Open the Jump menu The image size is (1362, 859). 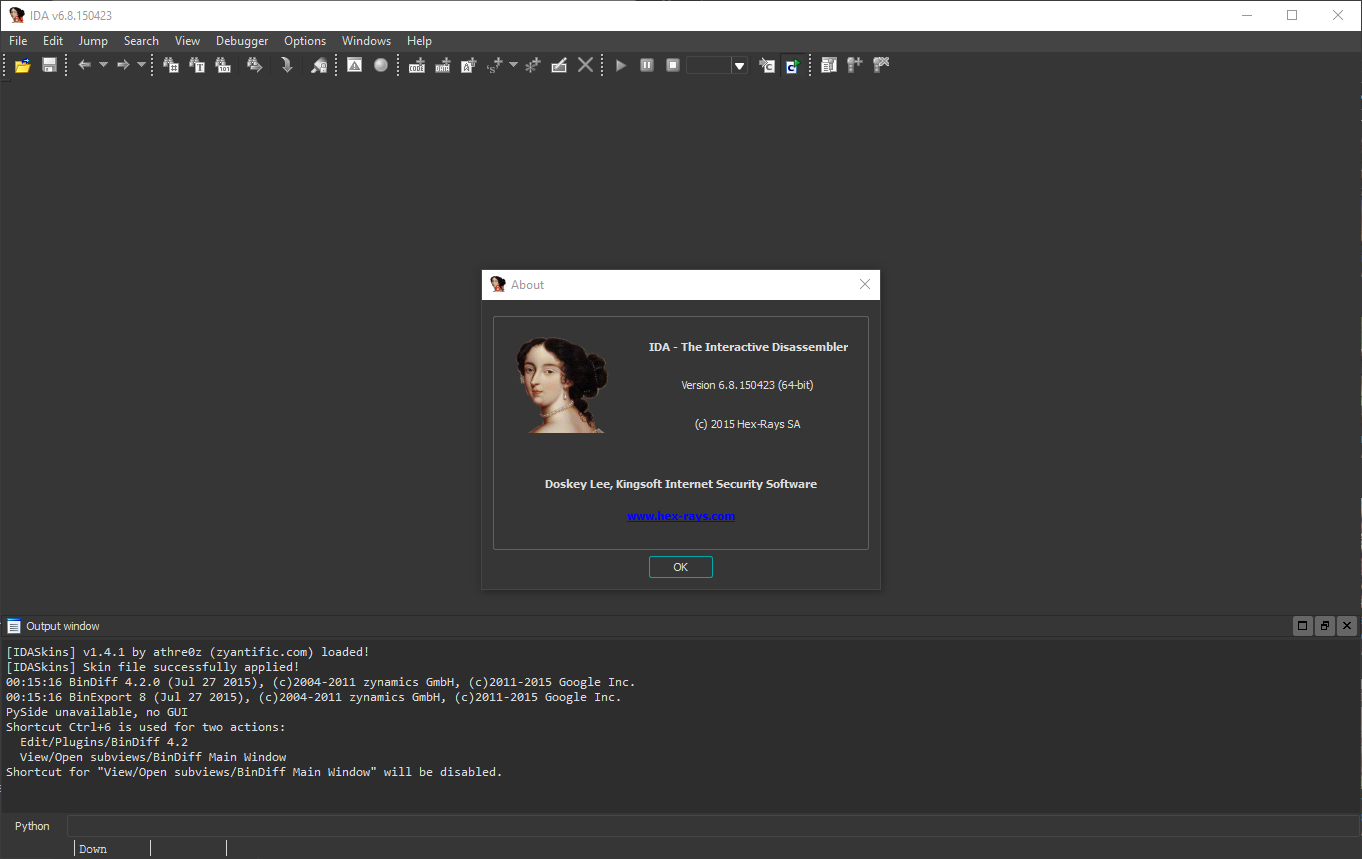tap(93, 41)
